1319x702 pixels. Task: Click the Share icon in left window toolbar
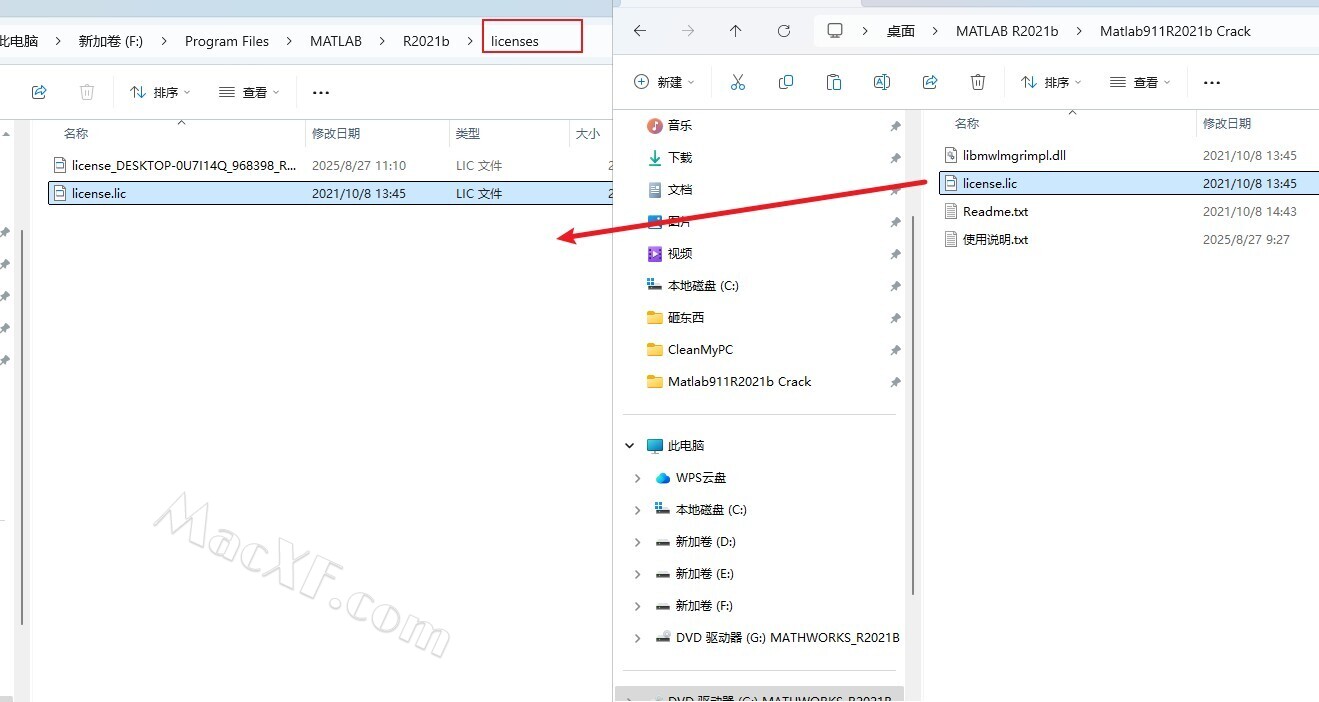coord(39,92)
